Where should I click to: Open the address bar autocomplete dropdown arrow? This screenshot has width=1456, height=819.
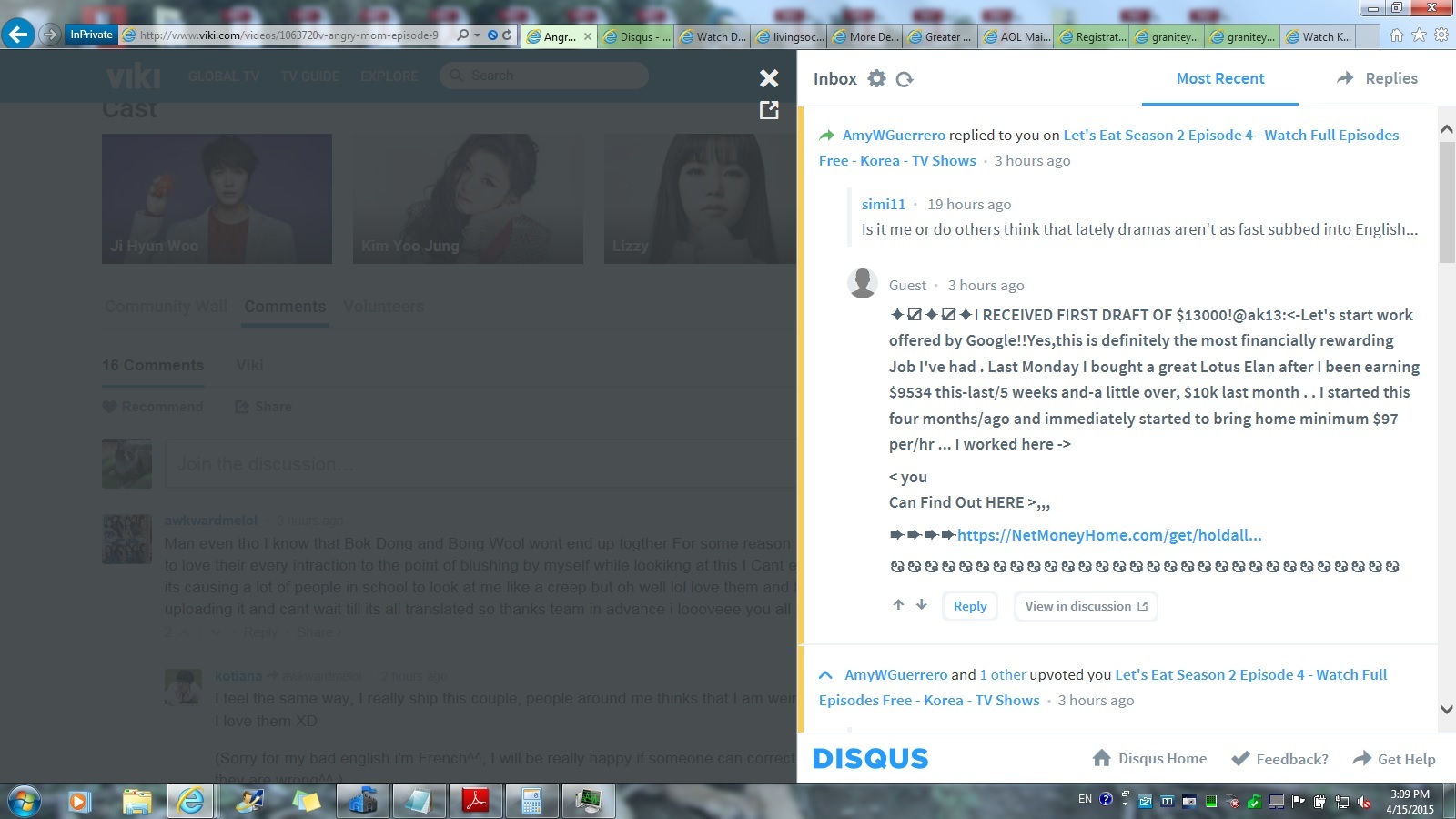(477, 35)
